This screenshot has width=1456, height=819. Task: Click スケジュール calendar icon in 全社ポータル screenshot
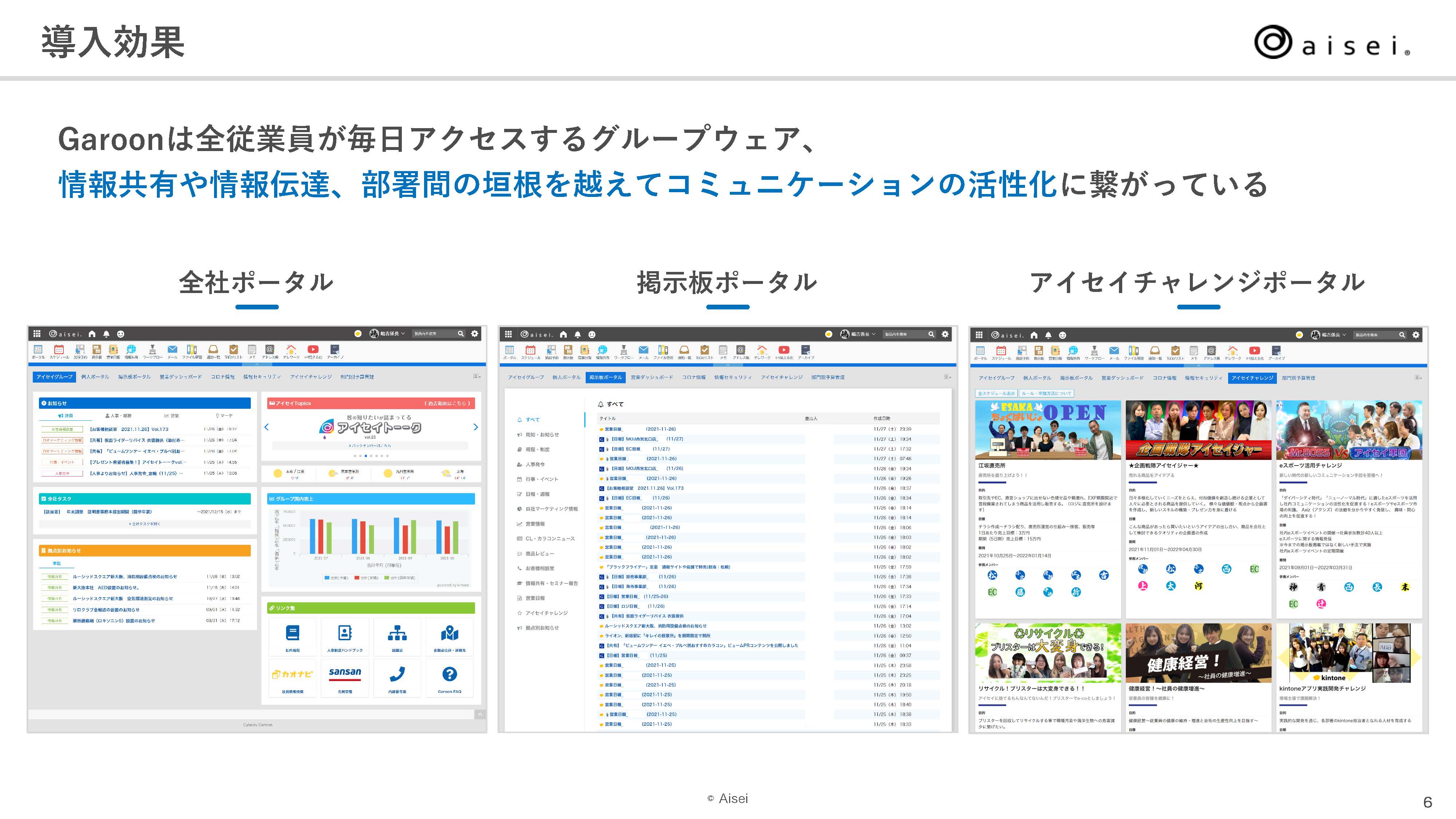pos(59,350)
